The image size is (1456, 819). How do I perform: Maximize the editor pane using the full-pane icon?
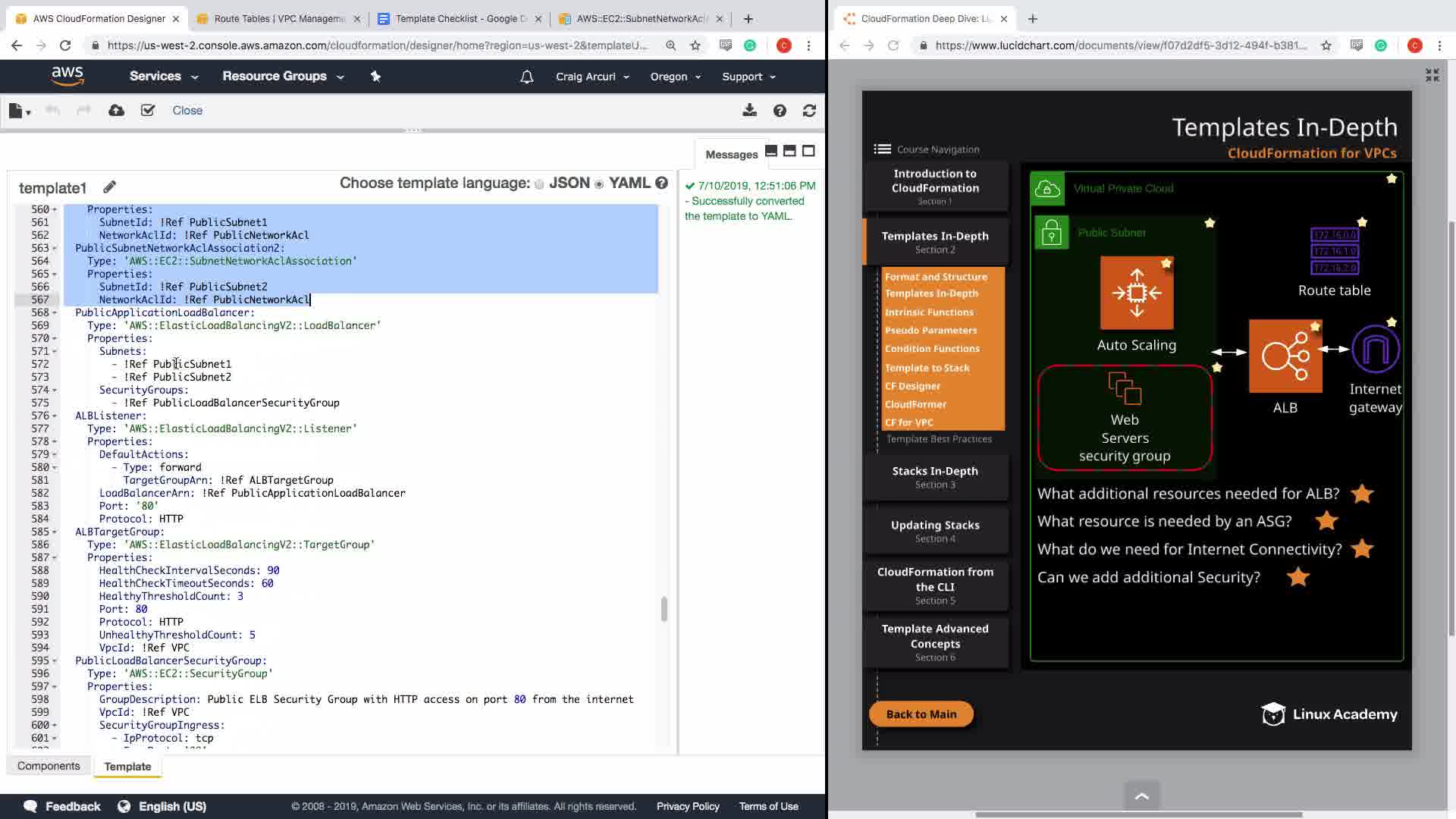(808, 151)
